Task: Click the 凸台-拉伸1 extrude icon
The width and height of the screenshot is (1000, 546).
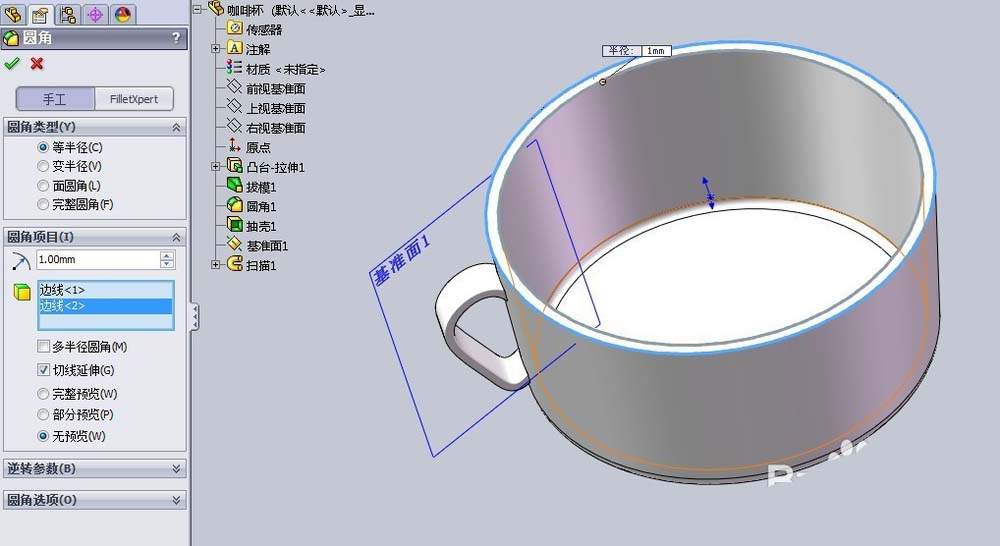Action: (235, 166)
